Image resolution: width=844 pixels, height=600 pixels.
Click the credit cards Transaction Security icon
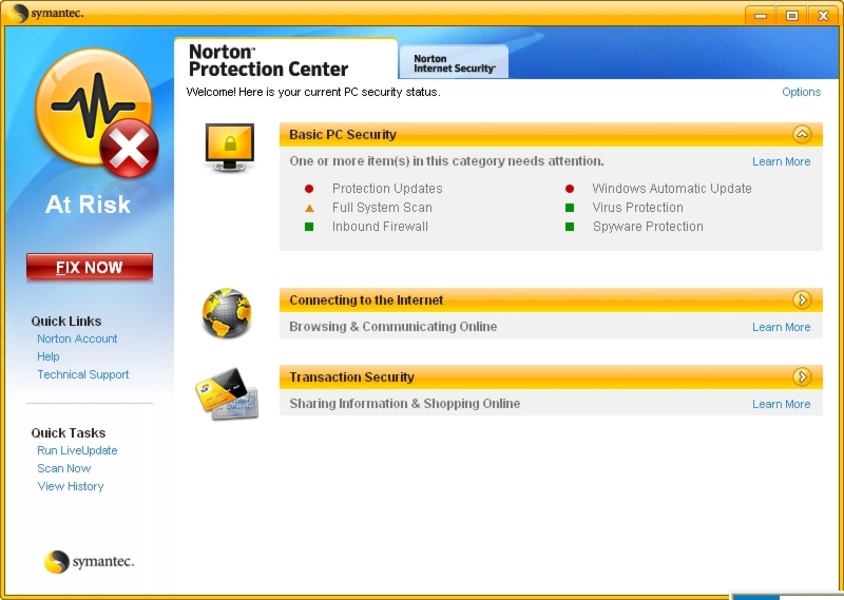coord(227,393)
